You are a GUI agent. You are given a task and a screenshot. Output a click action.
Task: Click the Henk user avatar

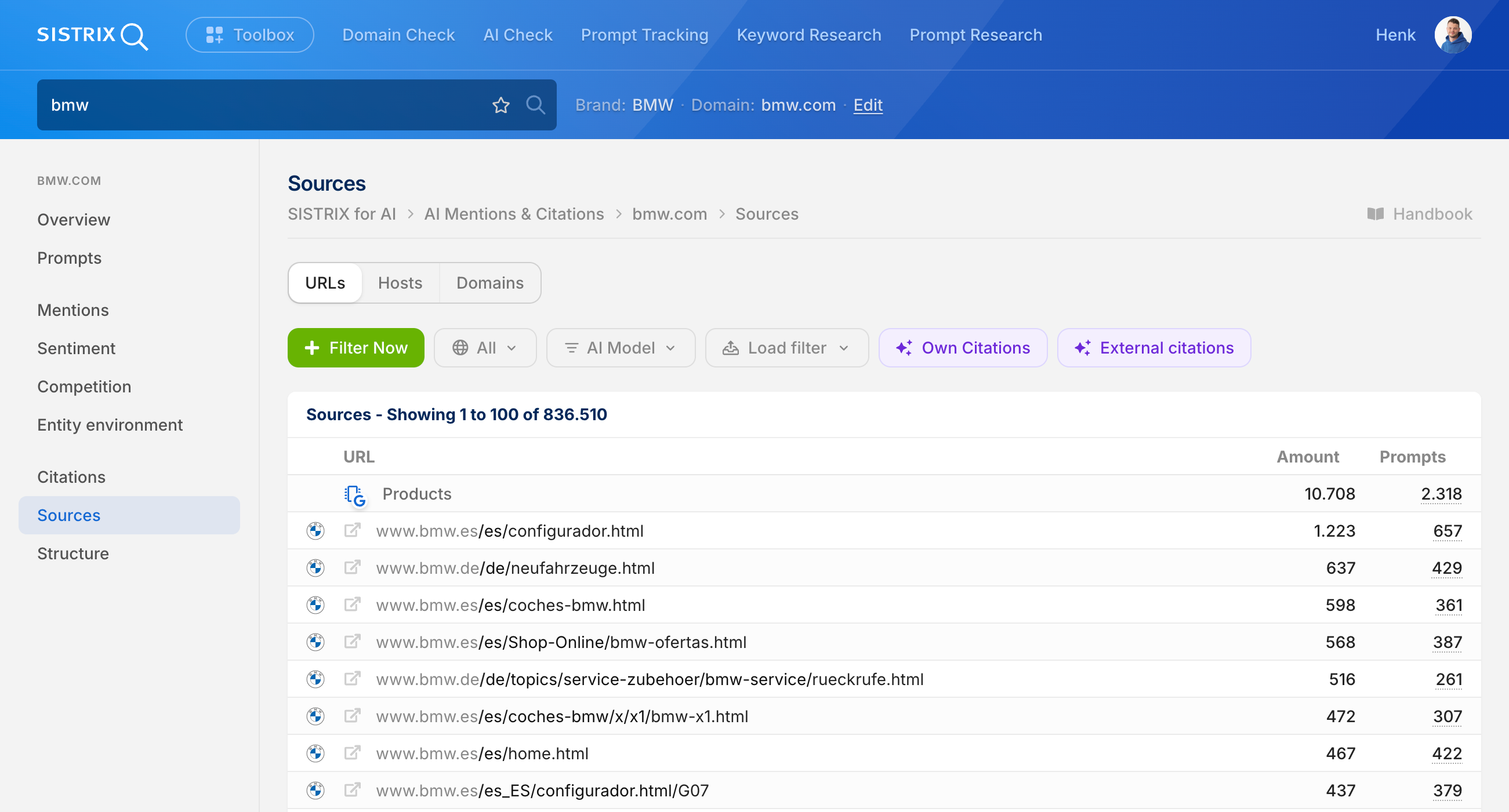coord(1453,35)
